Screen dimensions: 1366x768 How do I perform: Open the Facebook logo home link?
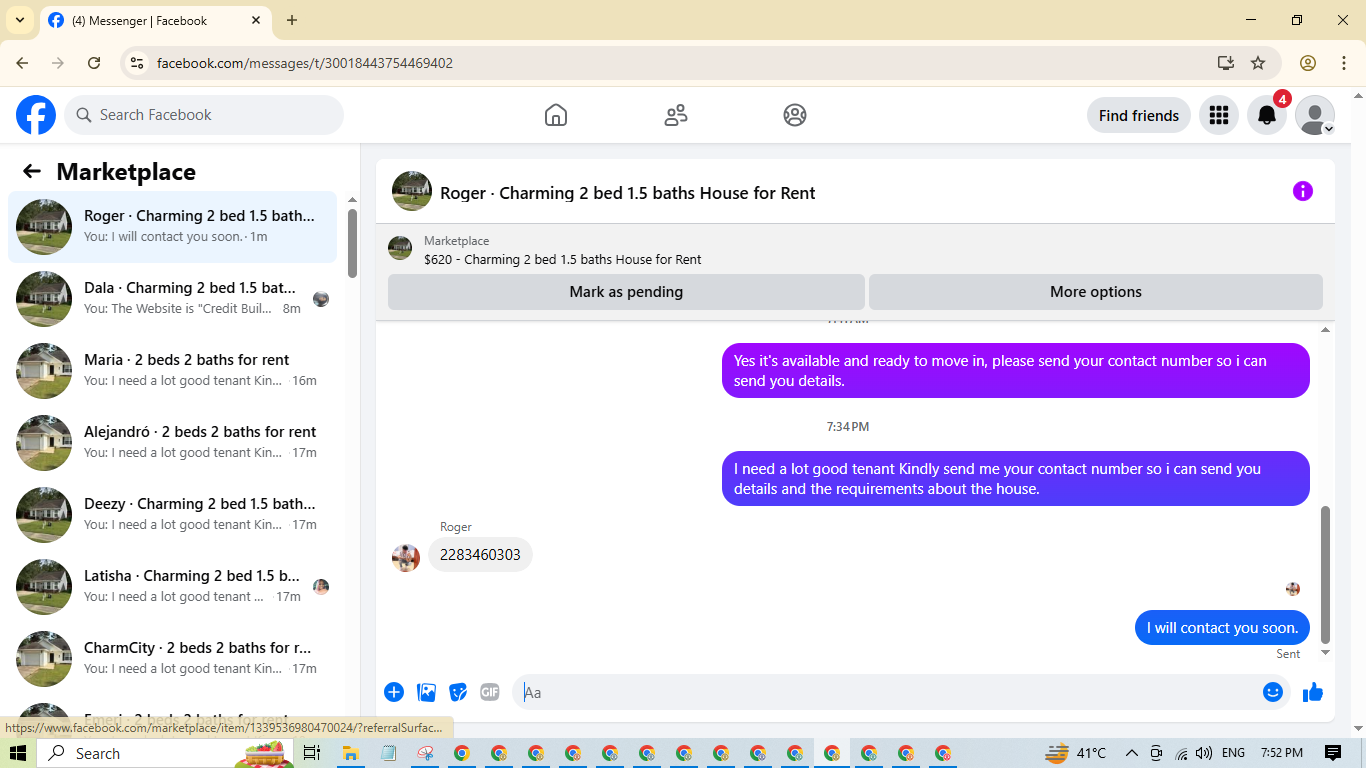36,115
